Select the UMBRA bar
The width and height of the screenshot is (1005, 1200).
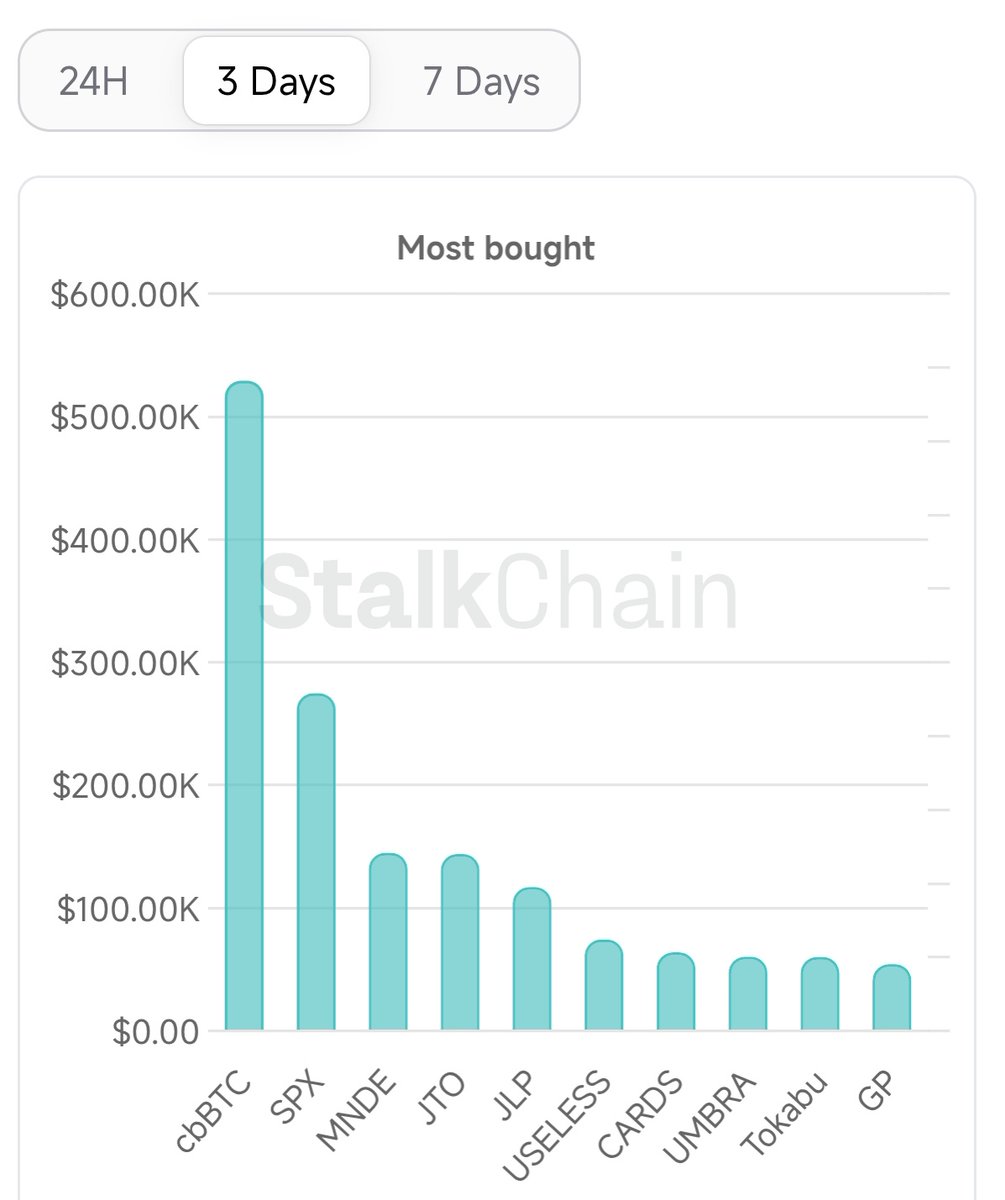click(748, 994)
